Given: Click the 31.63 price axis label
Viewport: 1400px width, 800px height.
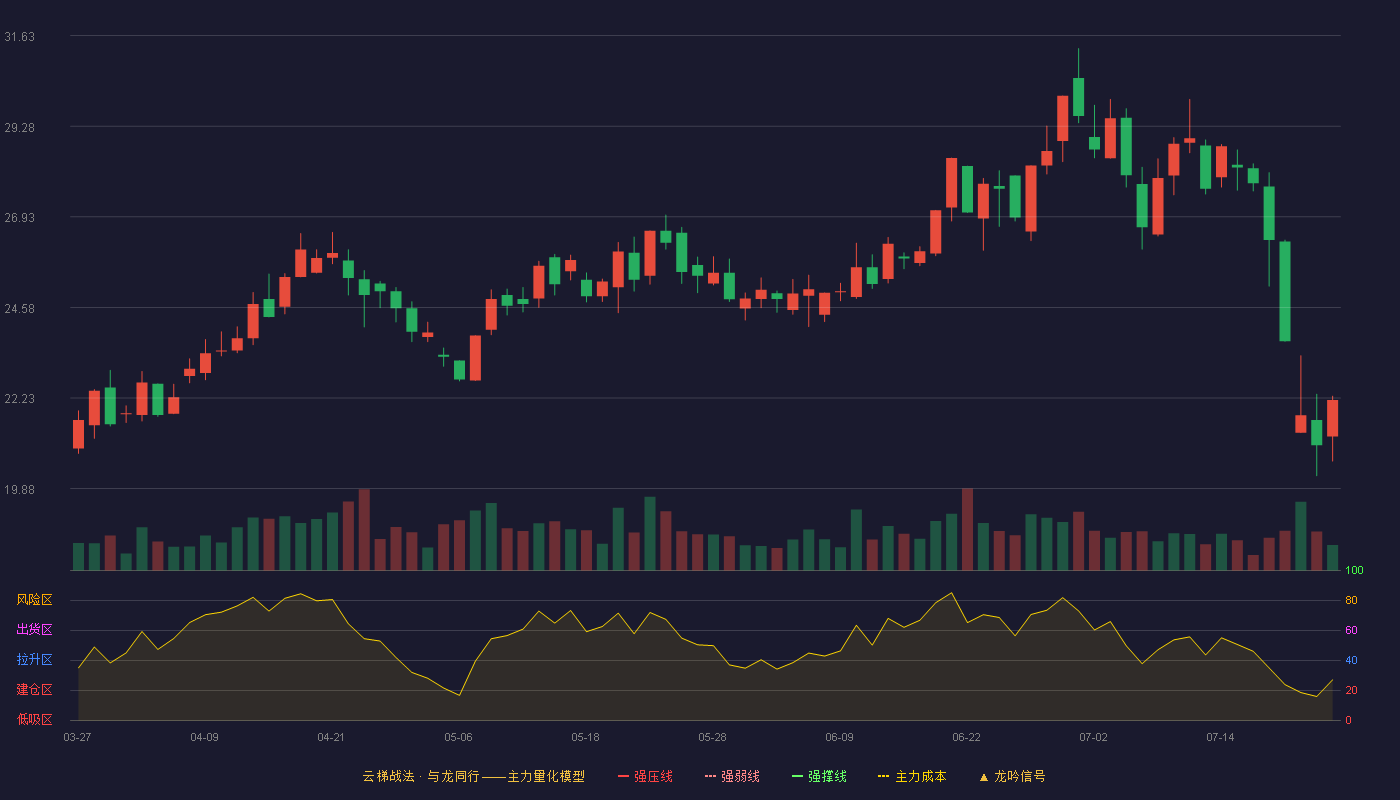Looking at the screenshot, I should 19,36.
